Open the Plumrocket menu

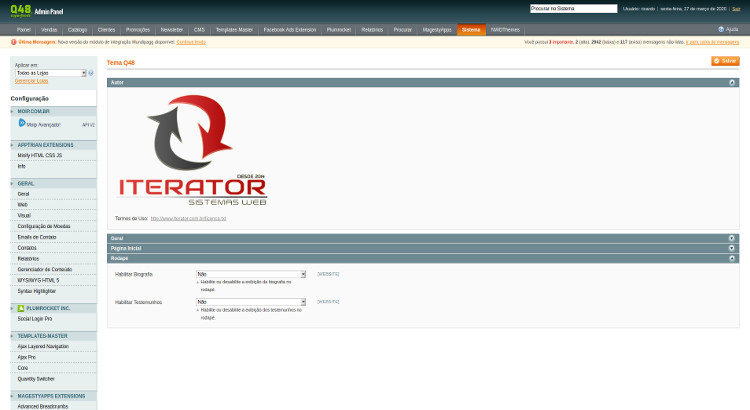(x=339, y=30)
